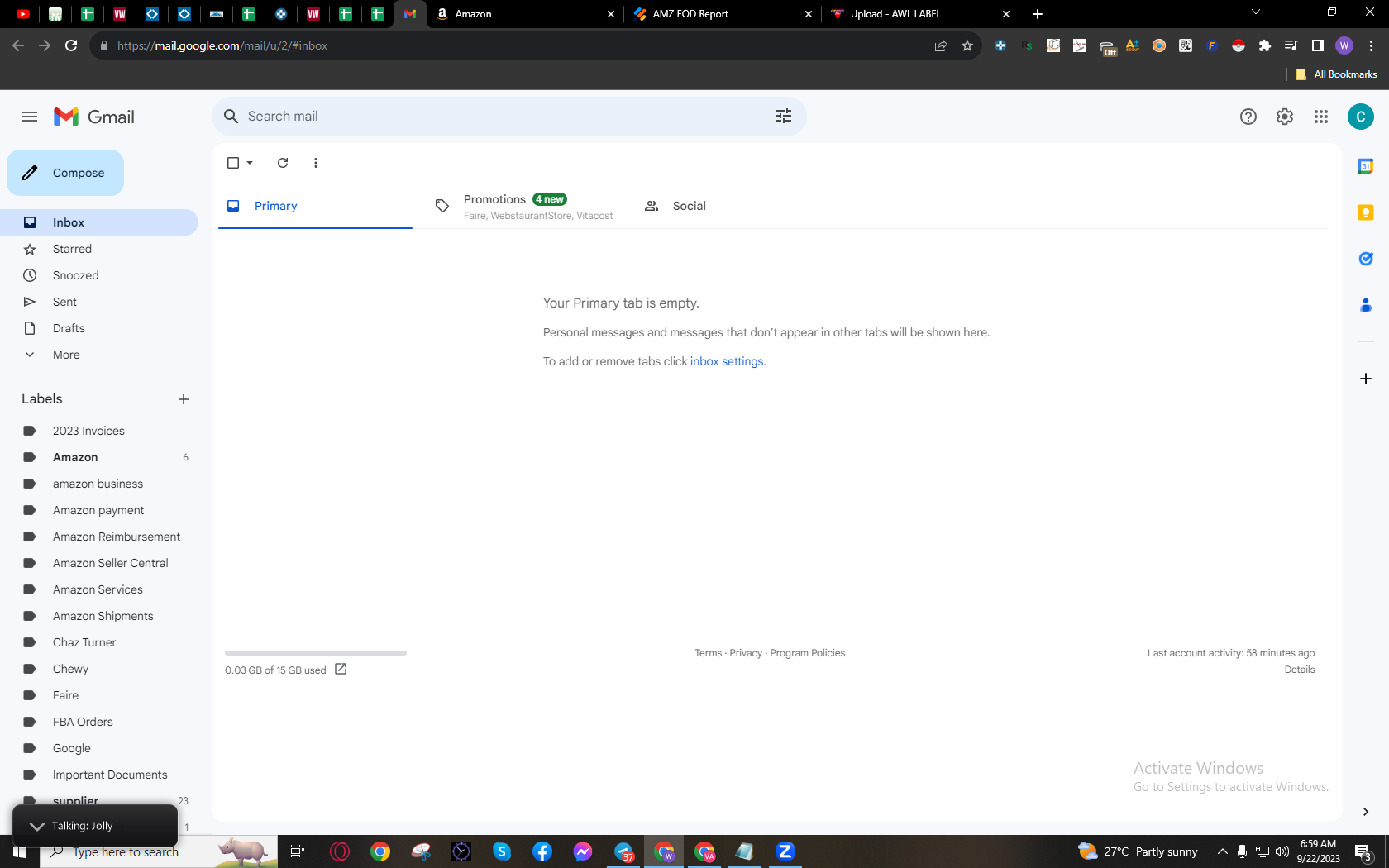Click the inbox settings link

pos(727,361)
